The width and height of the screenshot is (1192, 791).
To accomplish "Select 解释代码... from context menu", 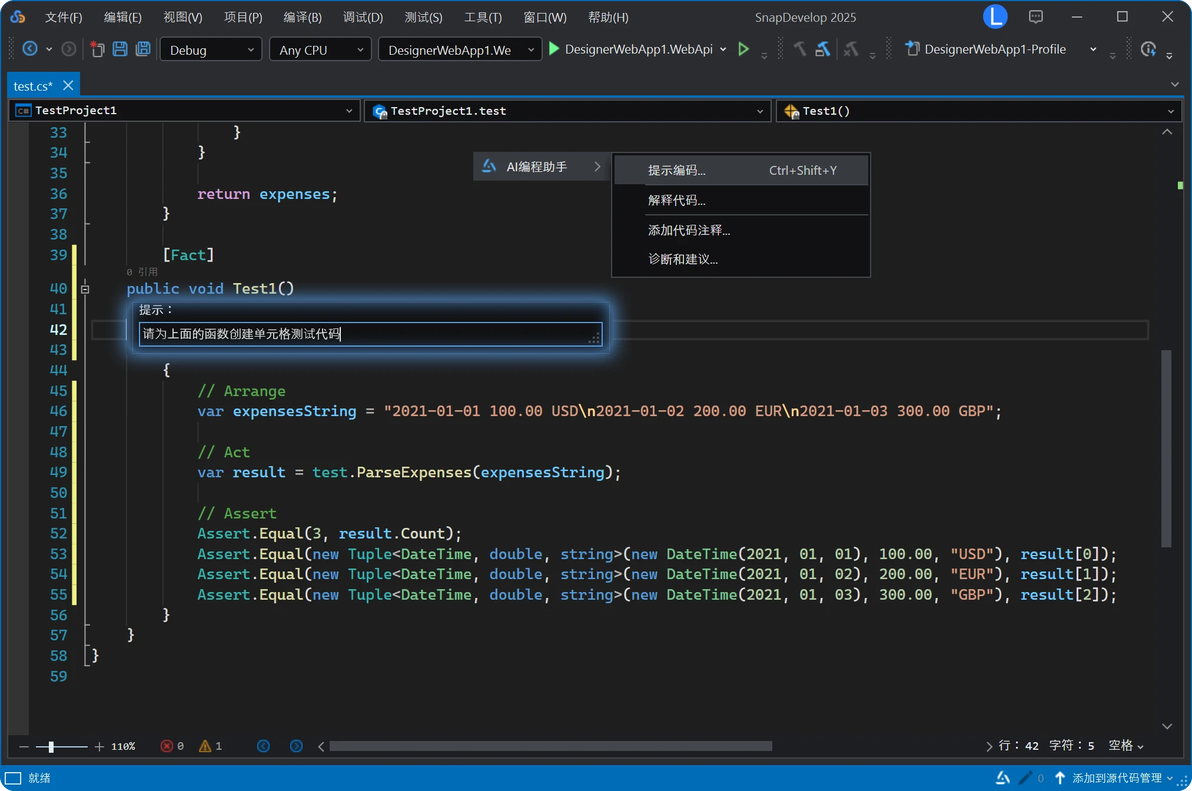I will [677, 200].
